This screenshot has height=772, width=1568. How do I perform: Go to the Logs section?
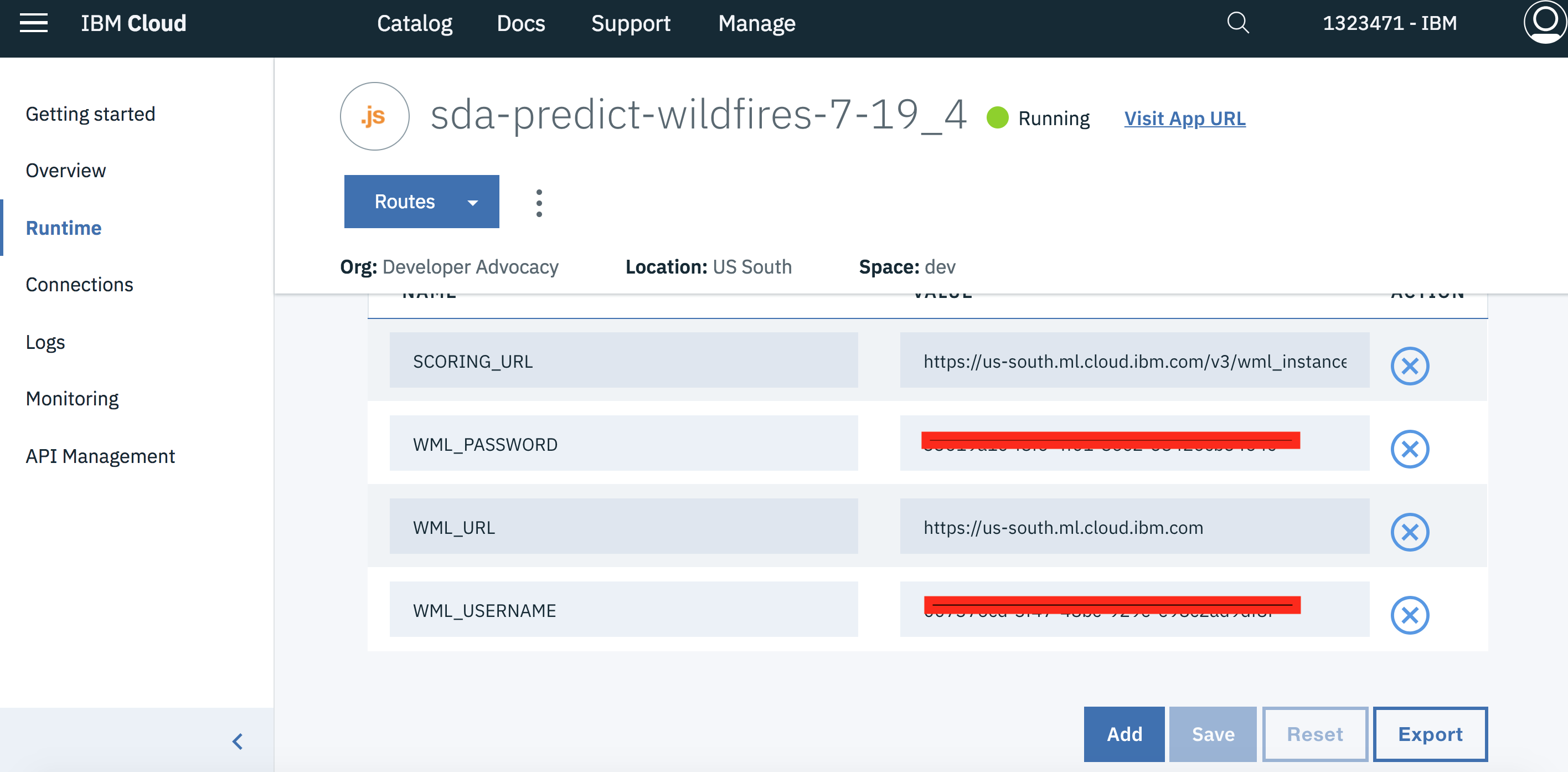(x=45, y=342)
